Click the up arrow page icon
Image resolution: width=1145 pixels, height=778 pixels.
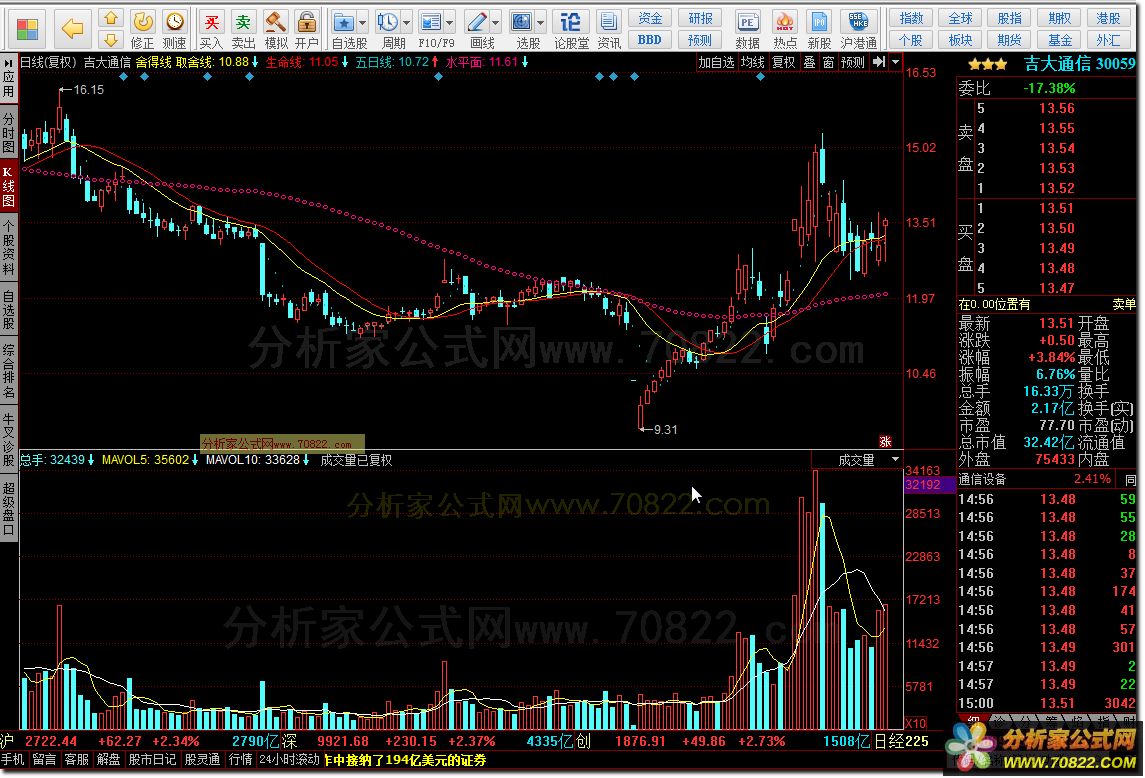(x=110, y=18)
